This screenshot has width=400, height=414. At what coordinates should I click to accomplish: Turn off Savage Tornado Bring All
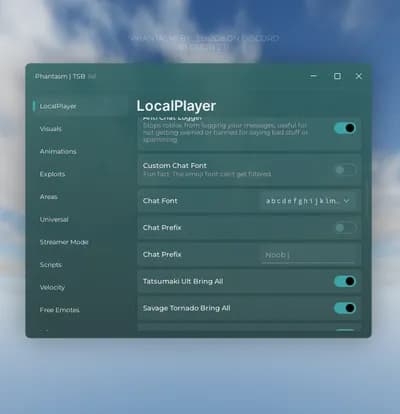coord(345,308)
